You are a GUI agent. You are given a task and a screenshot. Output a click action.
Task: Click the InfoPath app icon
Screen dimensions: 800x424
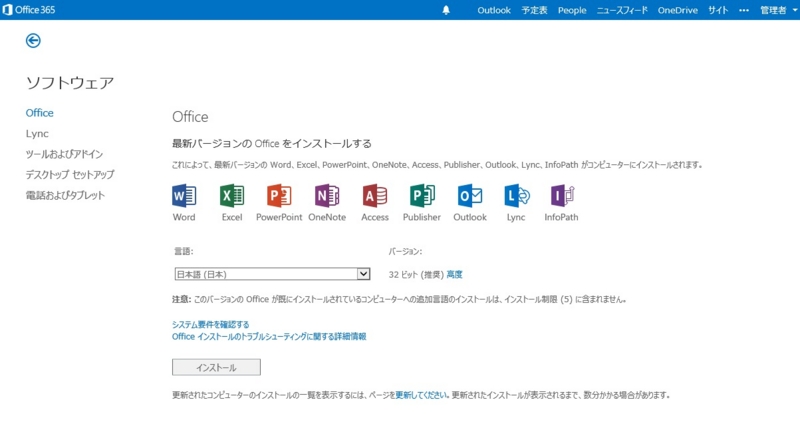point(562,195)
